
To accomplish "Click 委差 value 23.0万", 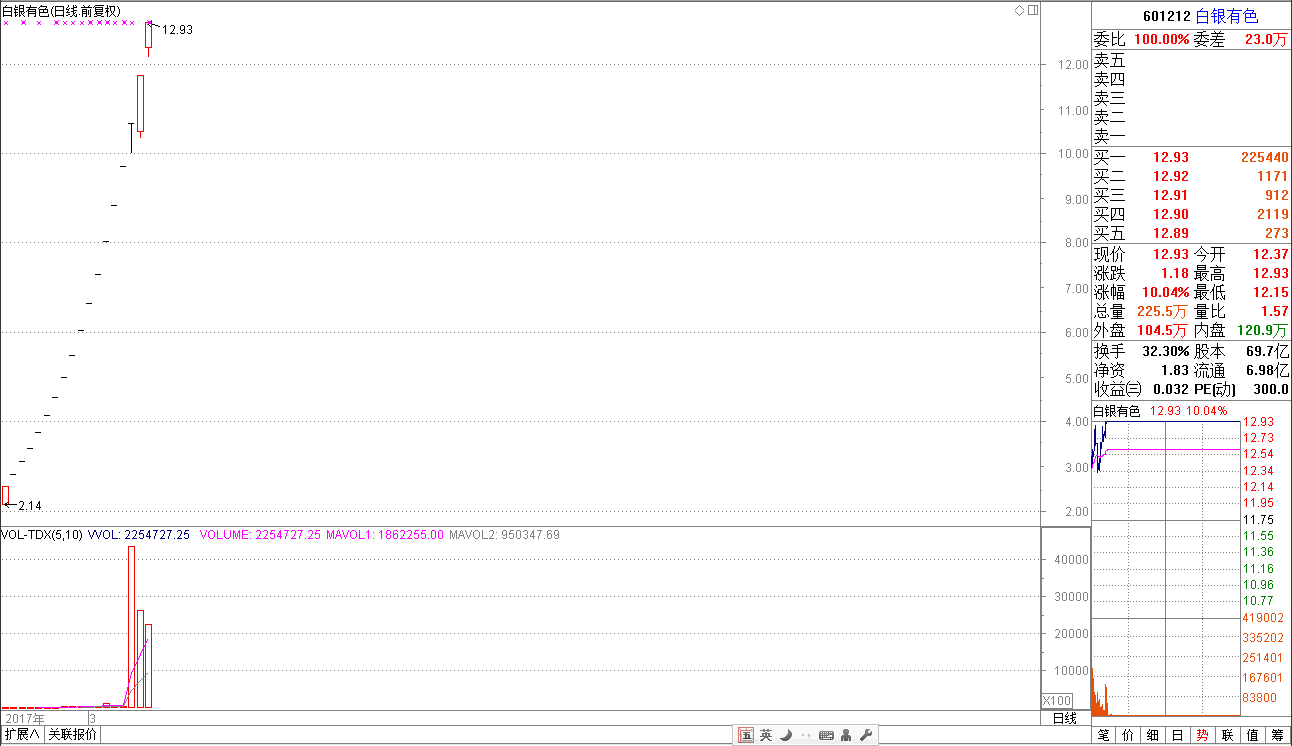I will (x=1267, y=40).
